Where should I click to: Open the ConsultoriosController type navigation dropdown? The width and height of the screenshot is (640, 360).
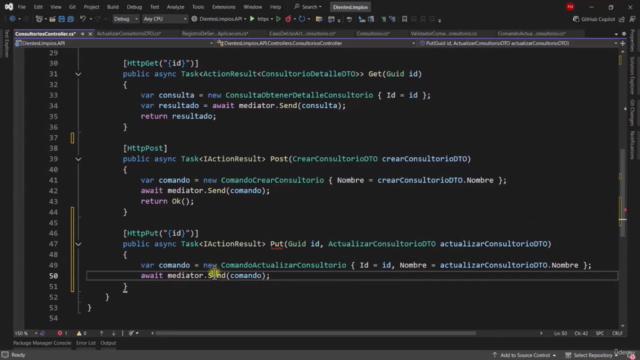coord(316,43)
